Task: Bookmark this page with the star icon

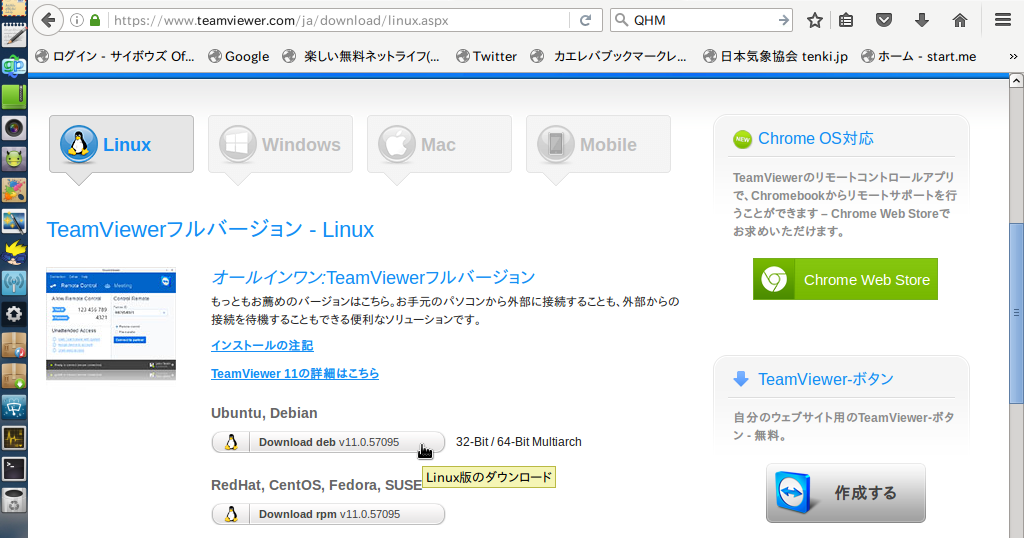Action: pyautogui.click(x=814, y=20)
